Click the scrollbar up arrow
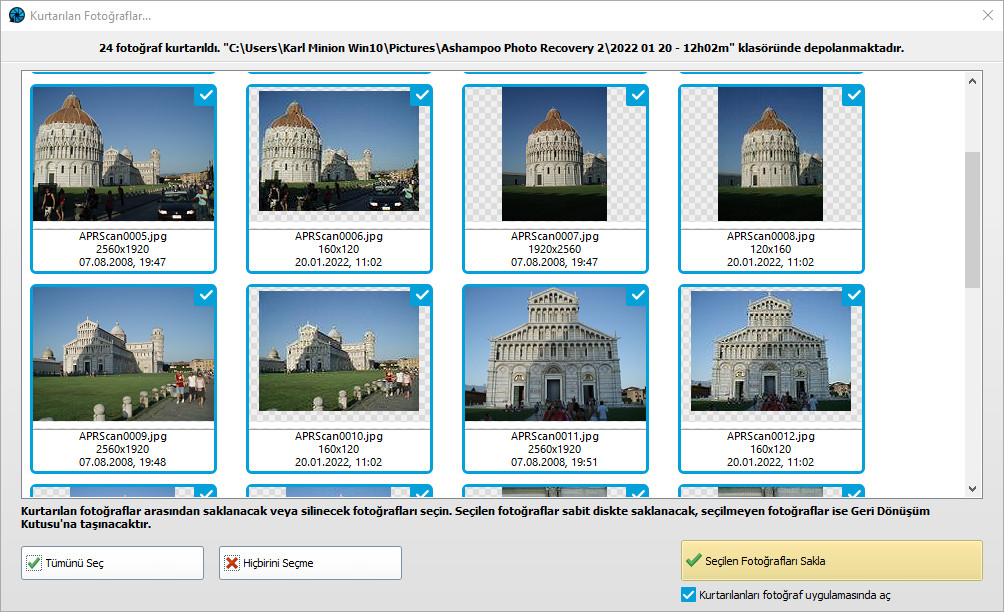 972,81
